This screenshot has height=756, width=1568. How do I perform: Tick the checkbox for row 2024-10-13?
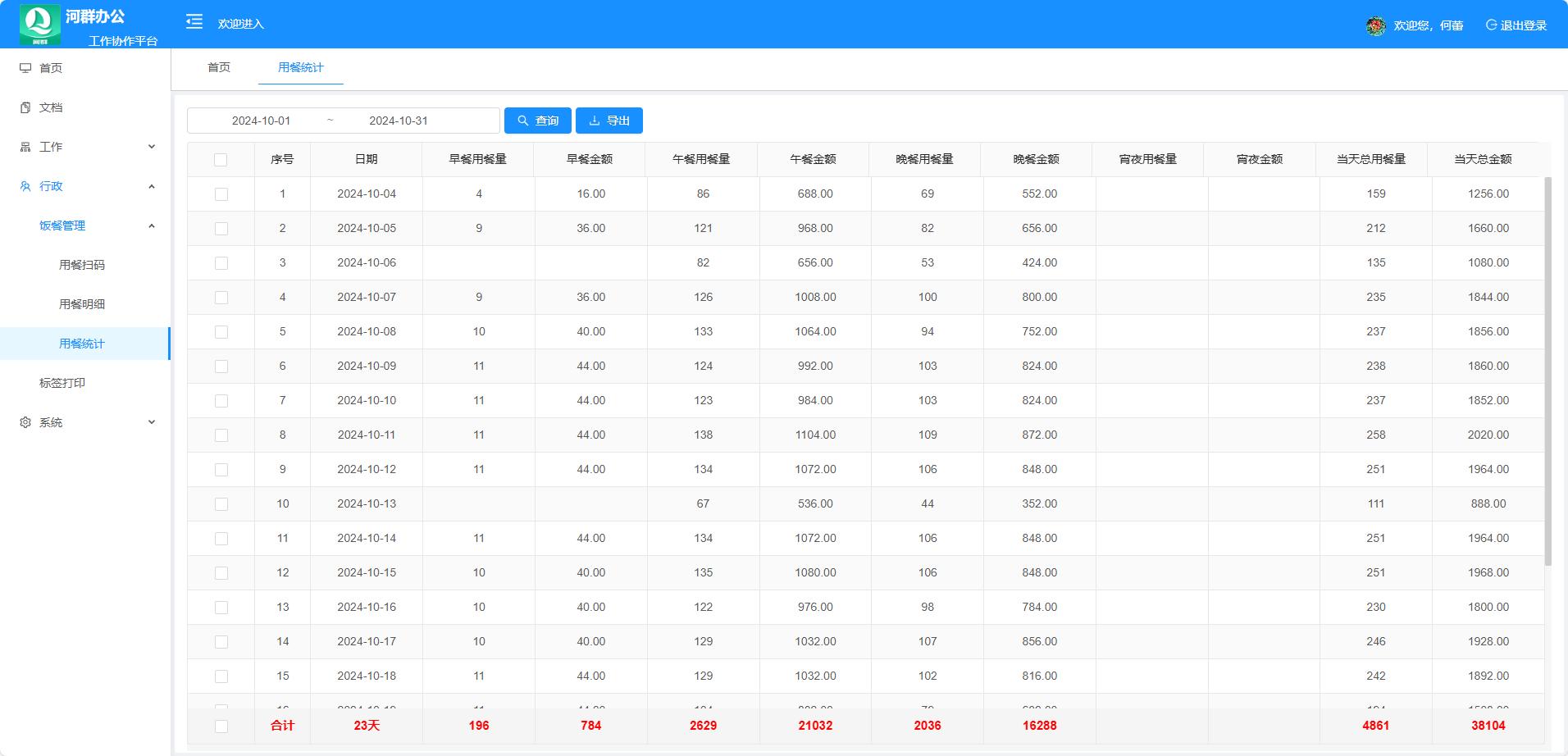point(221,504)
